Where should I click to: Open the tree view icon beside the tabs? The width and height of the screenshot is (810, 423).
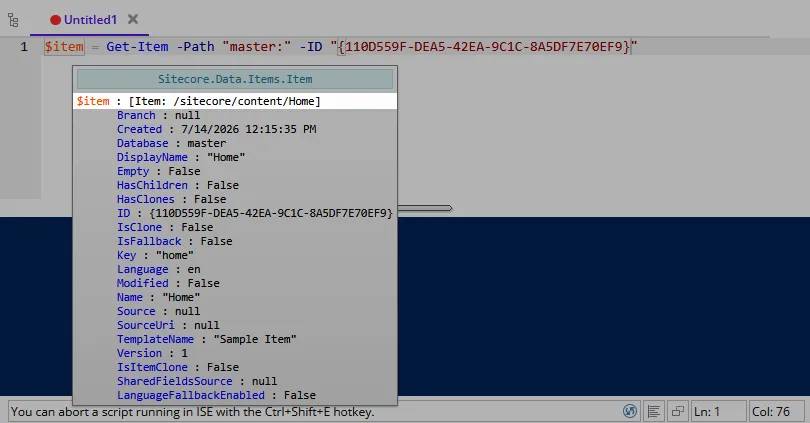(x=13, y=20)
